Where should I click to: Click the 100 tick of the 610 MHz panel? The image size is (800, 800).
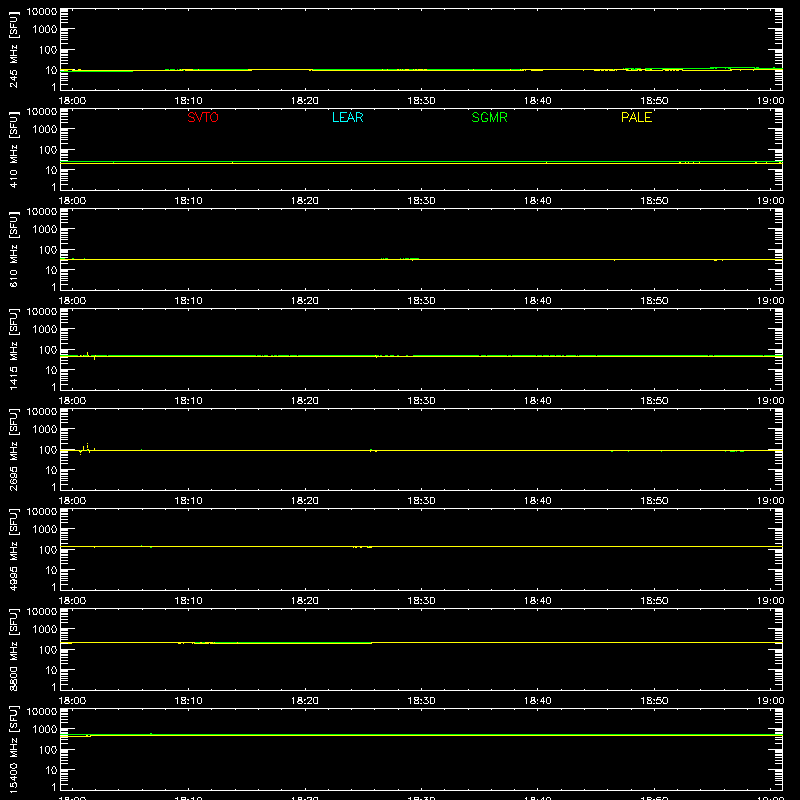pos(48,250)
